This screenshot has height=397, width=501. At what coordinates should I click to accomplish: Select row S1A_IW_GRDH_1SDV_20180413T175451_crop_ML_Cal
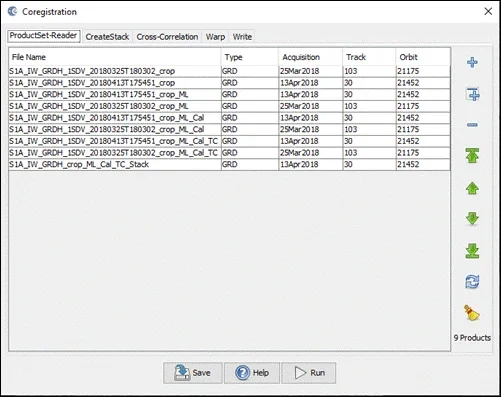(229, 118)
